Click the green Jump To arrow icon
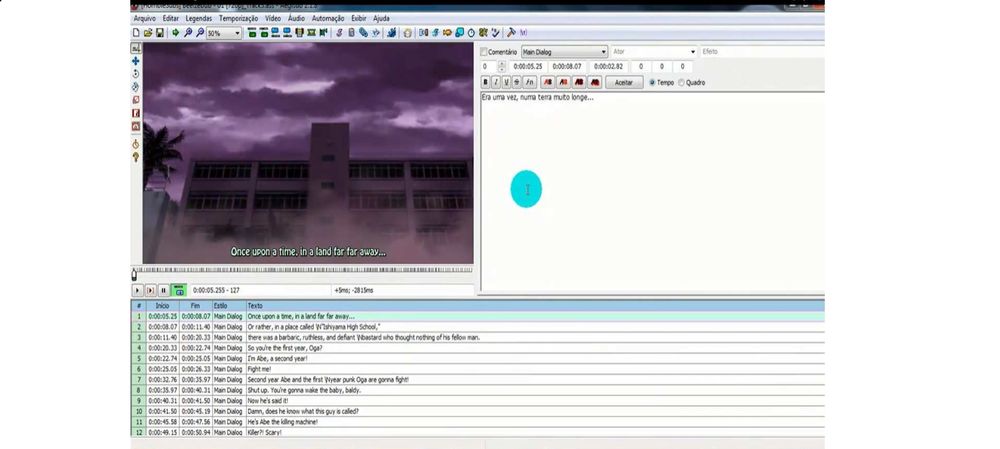This screenshot has height=449, width=1000. [175, 33]
